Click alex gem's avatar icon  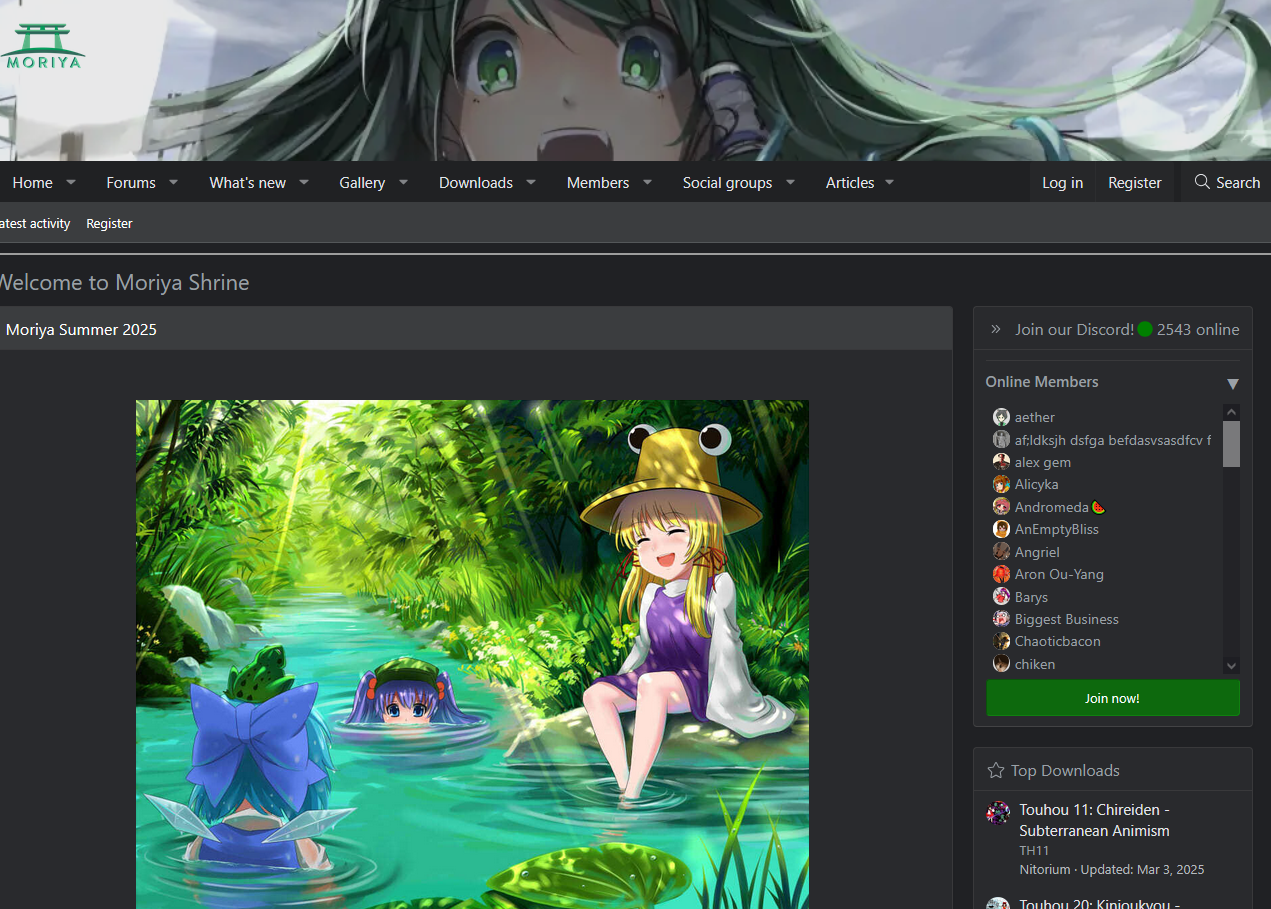point(1001,462)
